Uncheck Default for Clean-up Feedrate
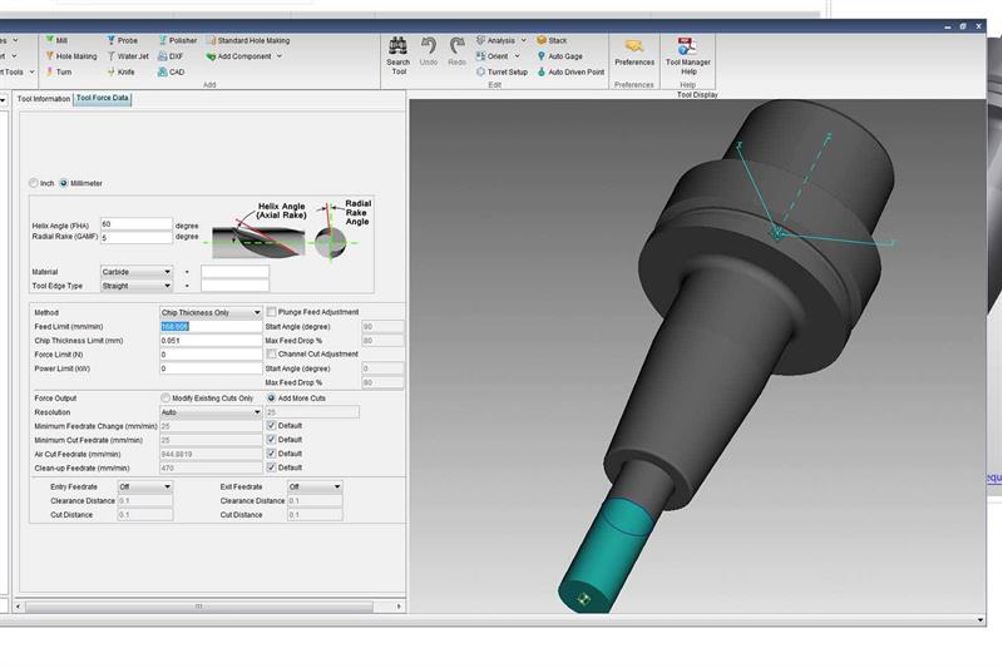Image resolution: width=1002 pixels, height=668 pixels. [x=272, y=468]
